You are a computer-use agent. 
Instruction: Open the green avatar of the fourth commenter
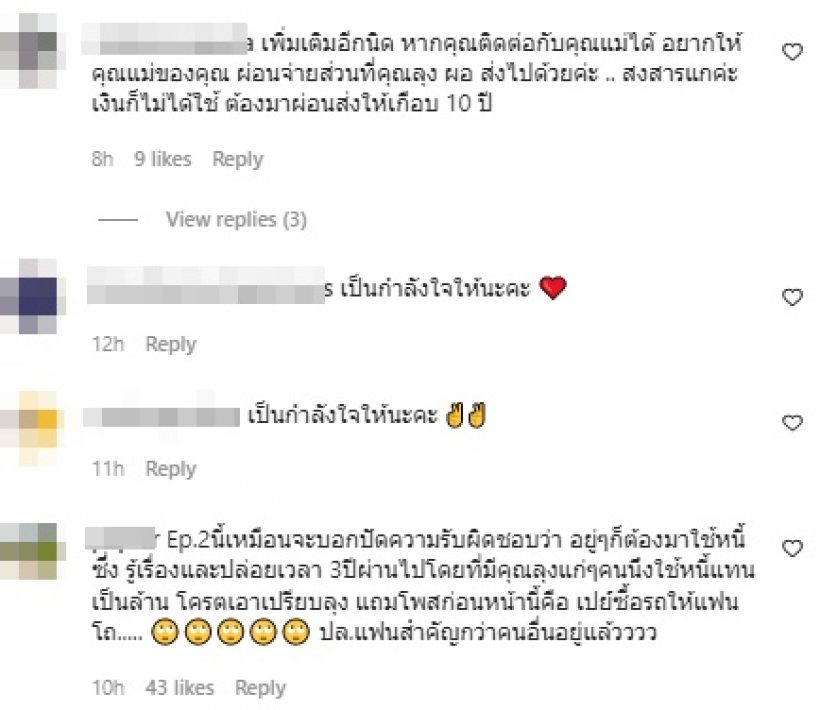(x=32, y=551)
